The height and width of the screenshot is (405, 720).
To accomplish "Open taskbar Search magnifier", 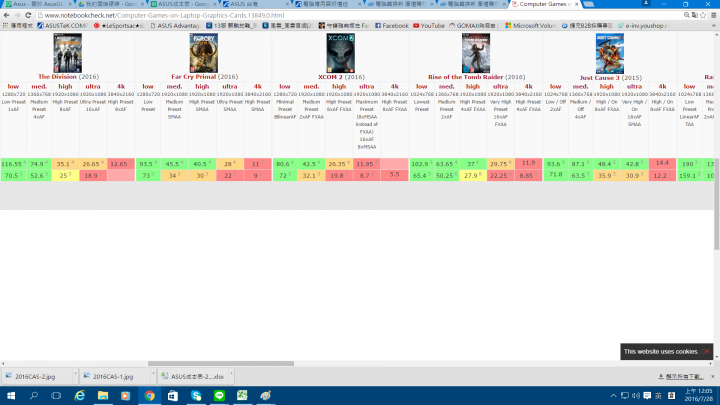I will pos(34,395).
